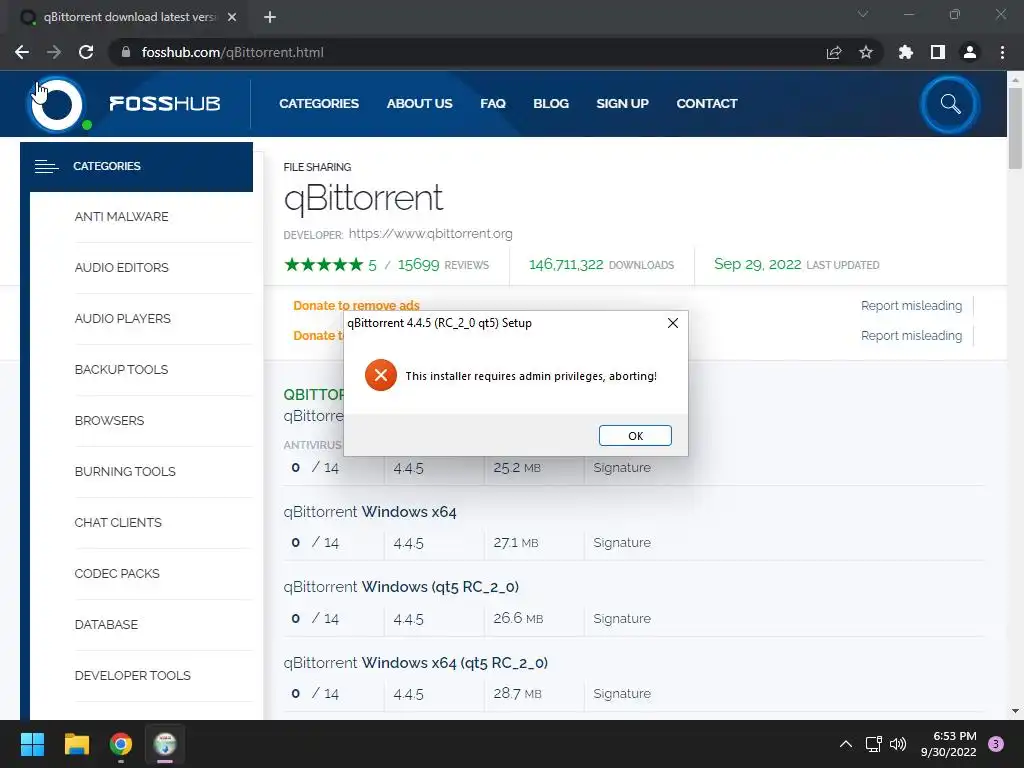Open ABOUT US navigation item
1024x768 pixels.
point(419,104)
